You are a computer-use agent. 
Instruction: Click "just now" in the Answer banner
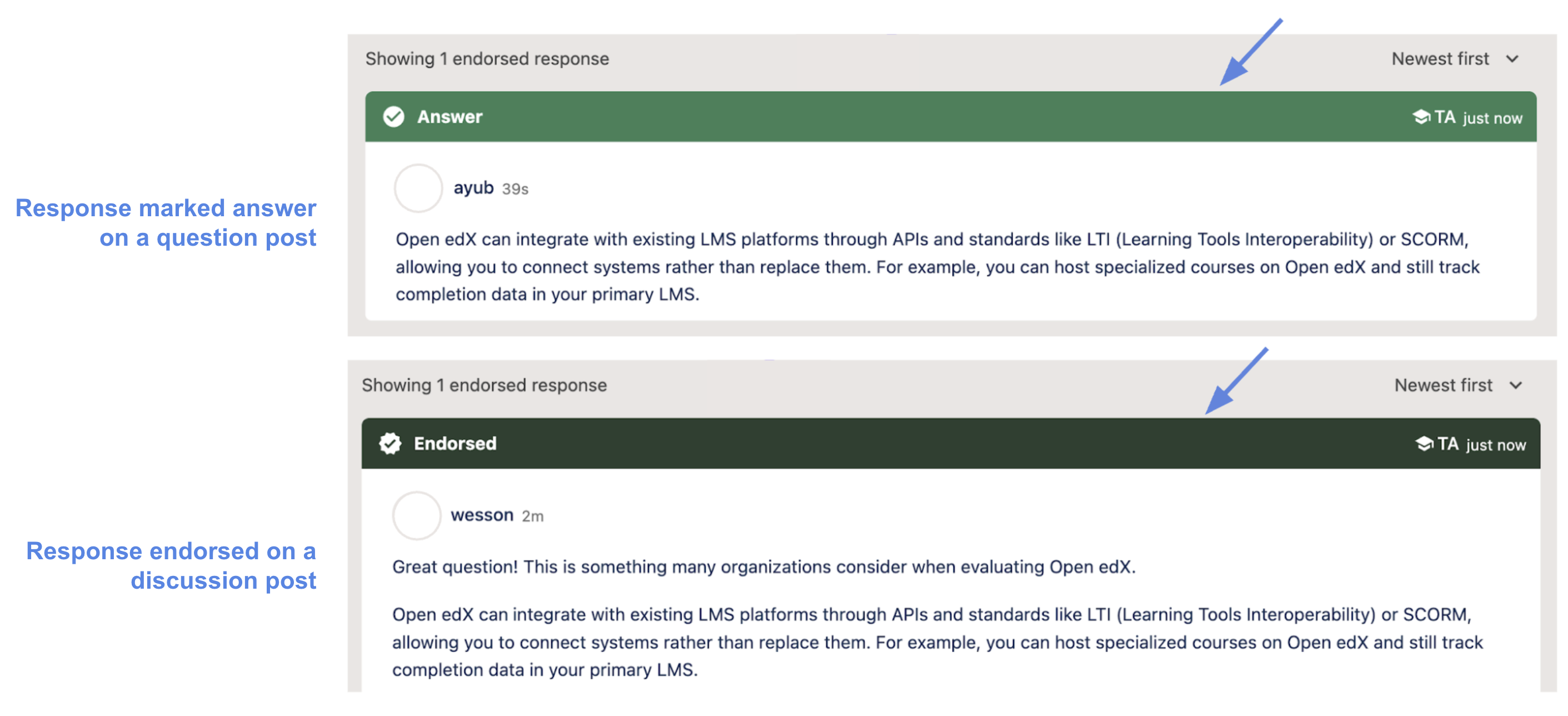1492,118
